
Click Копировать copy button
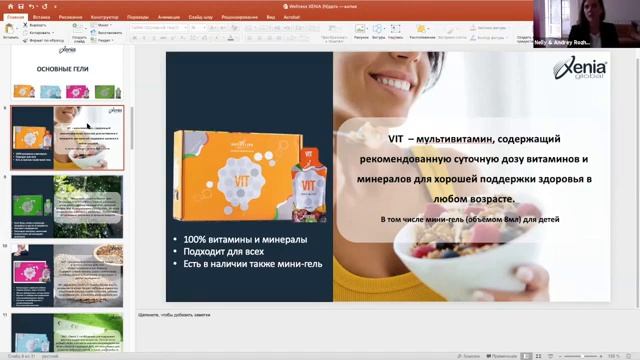point(38,33)
